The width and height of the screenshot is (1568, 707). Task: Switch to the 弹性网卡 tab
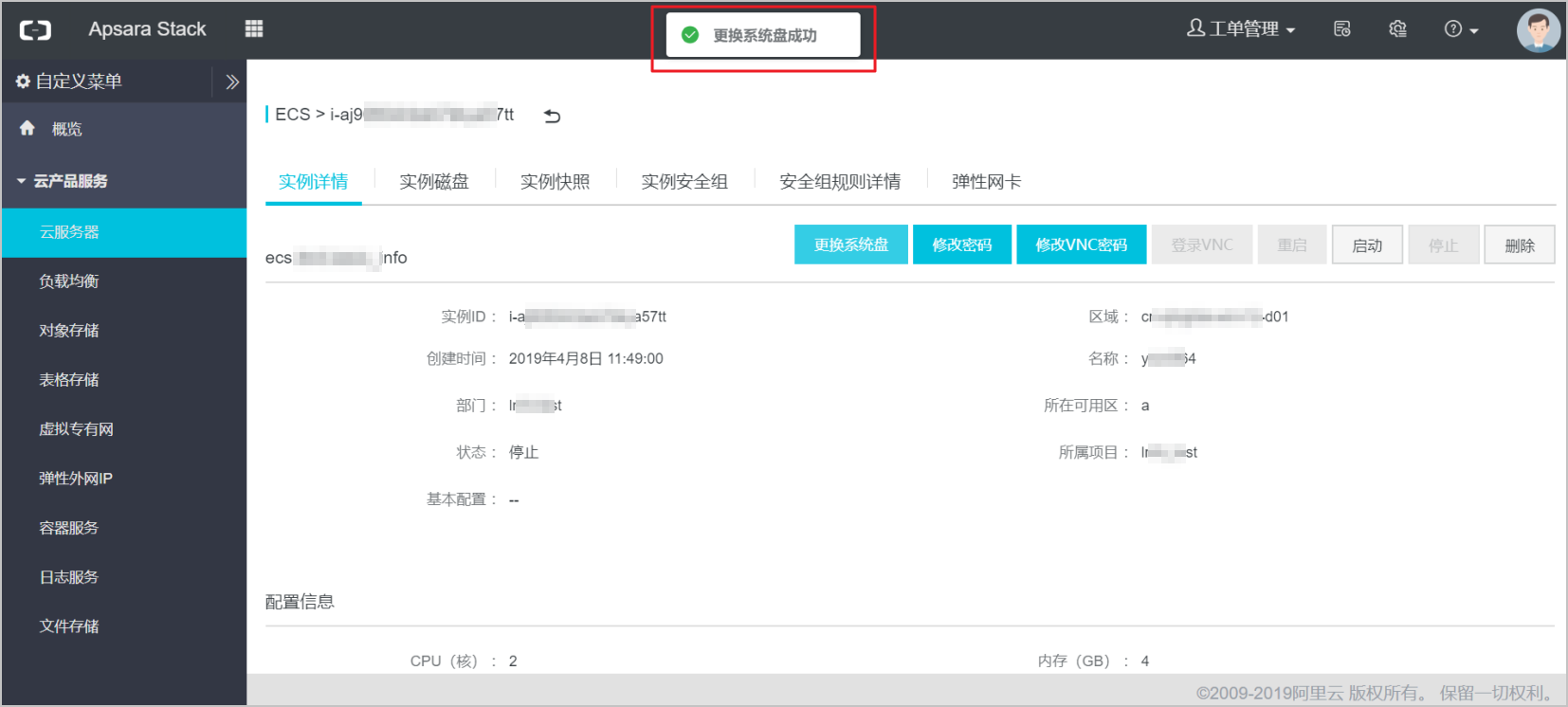[986, 181]
